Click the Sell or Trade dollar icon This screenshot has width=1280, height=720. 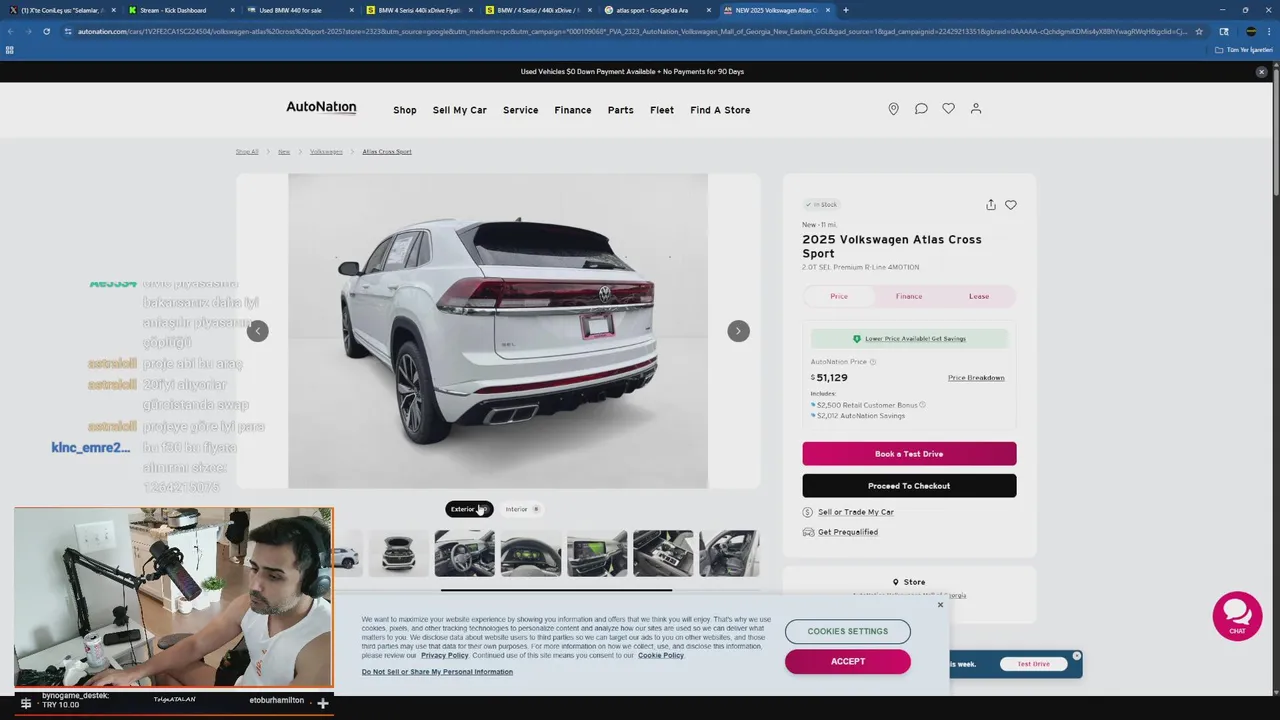808,512
